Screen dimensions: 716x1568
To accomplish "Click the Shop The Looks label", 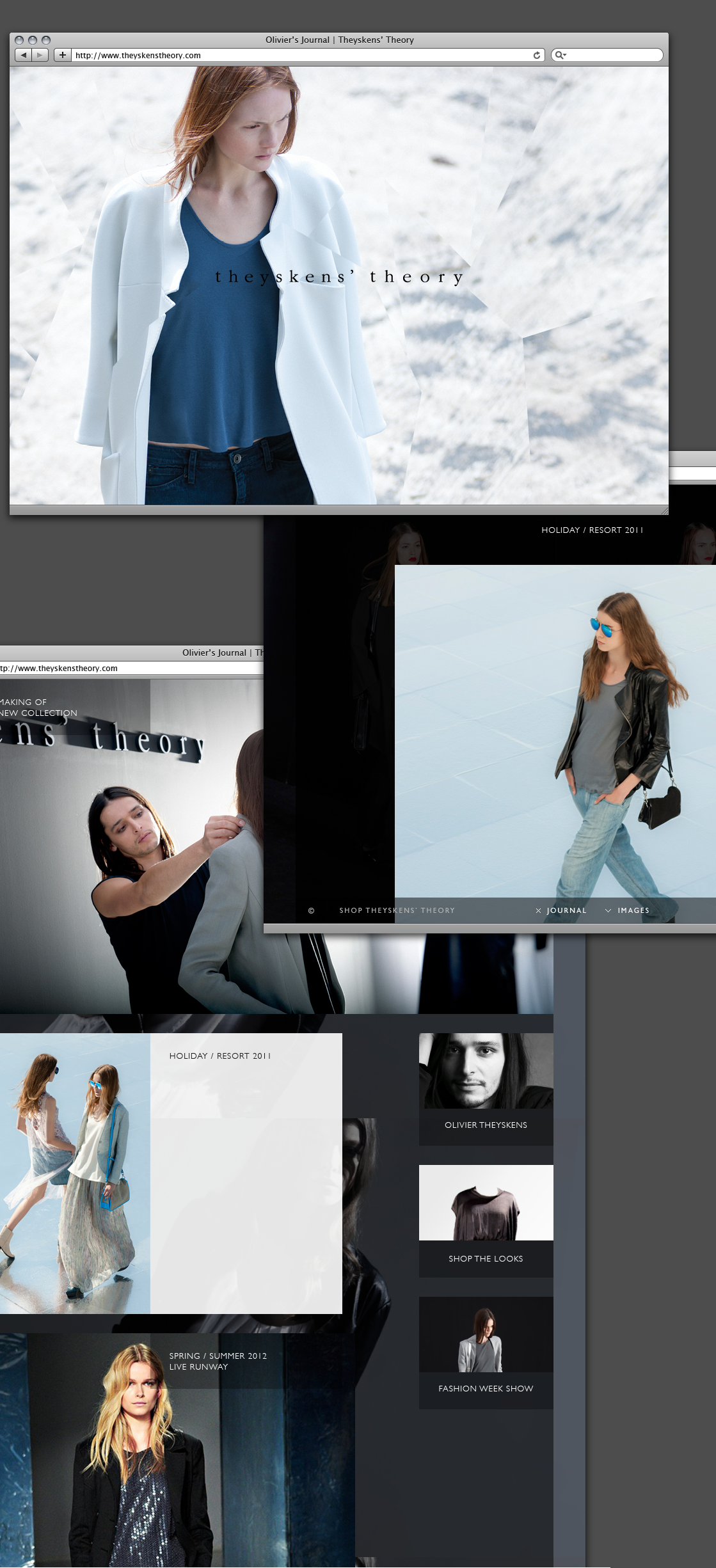I will (x=486, y=1258).
